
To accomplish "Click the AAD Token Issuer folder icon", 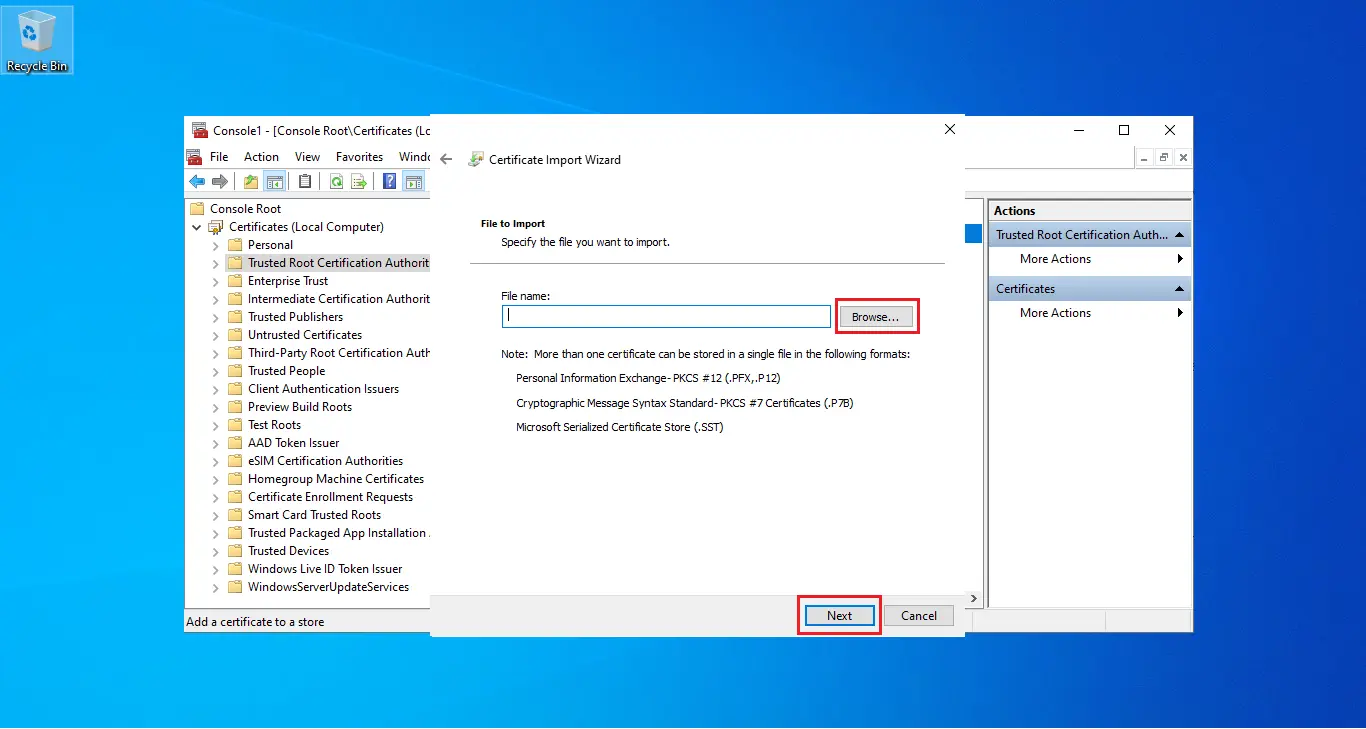I will click(x=235, y=443).
